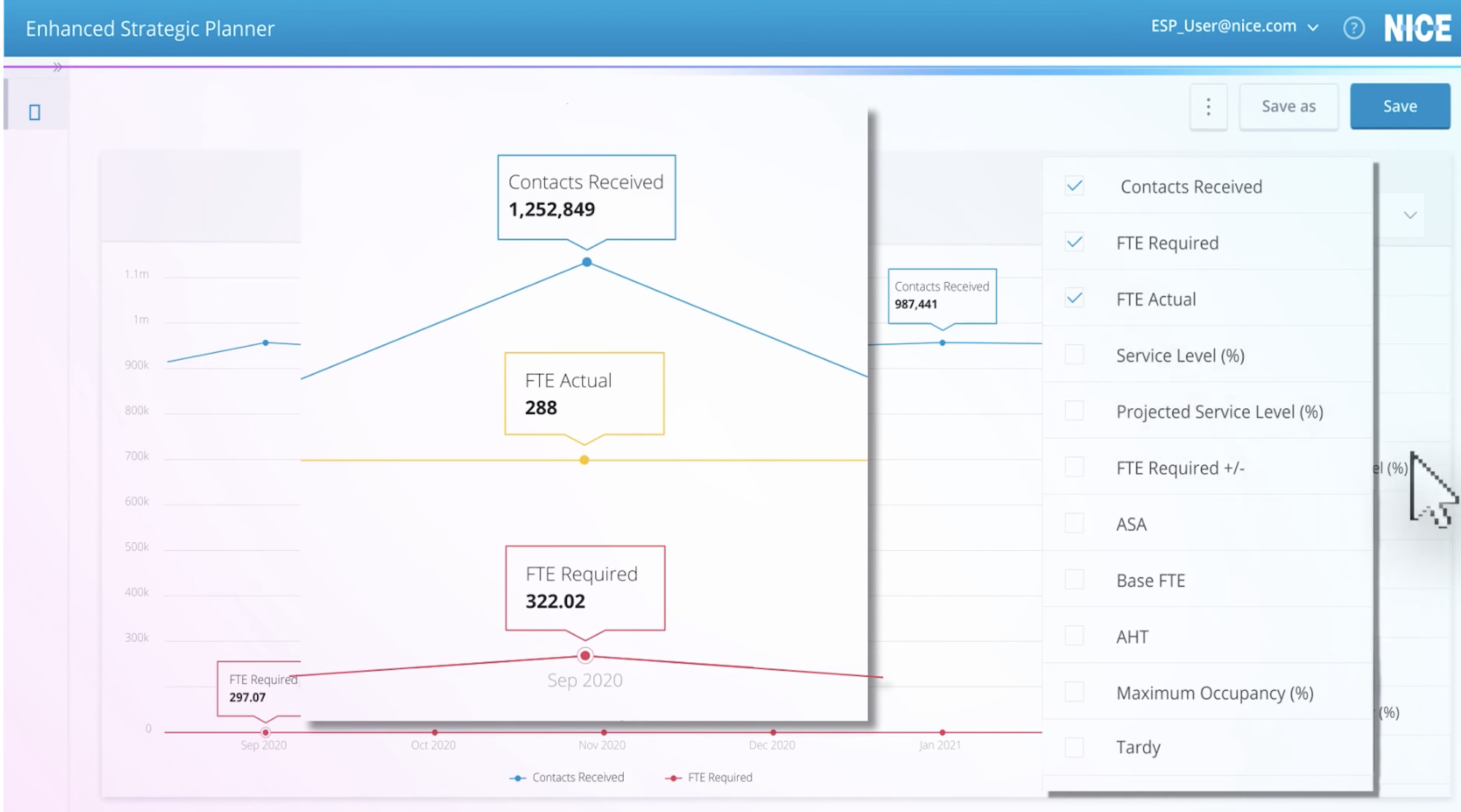Viewport: 1461px width, 812px height.
Task: Open the three-dot more options menu
Action: (x=1208, y=107)
